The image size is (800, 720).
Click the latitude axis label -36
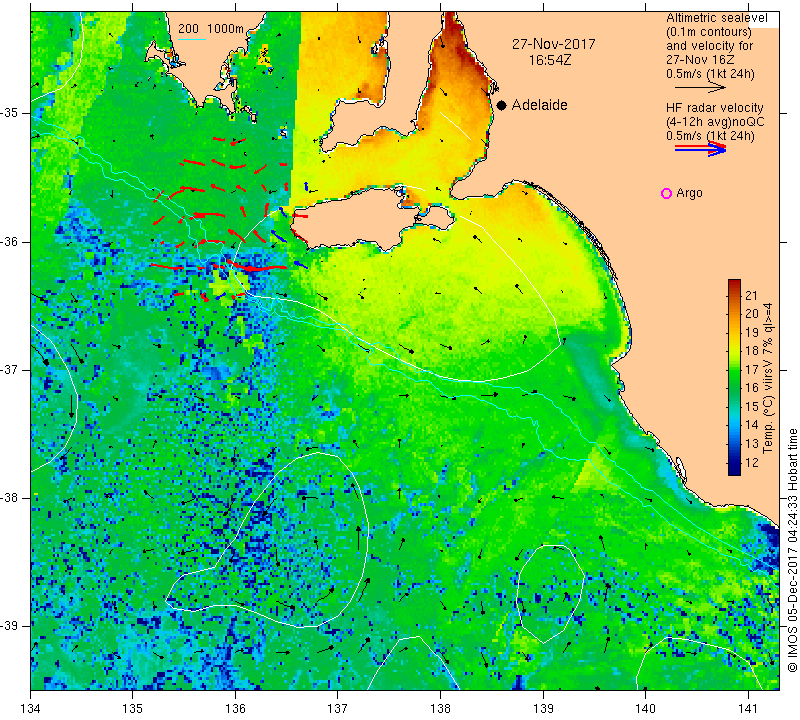tap(11, 241)
